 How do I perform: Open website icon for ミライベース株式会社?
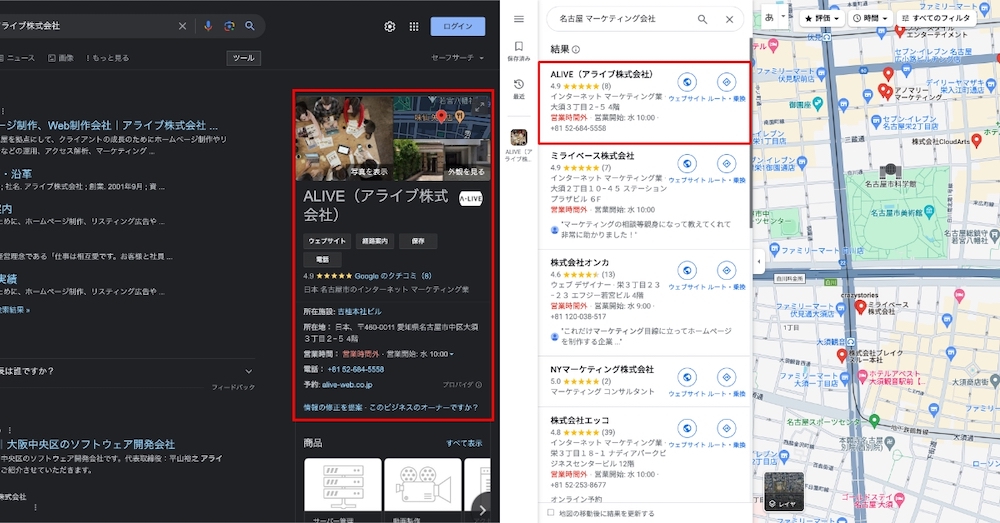coord(686,164)
